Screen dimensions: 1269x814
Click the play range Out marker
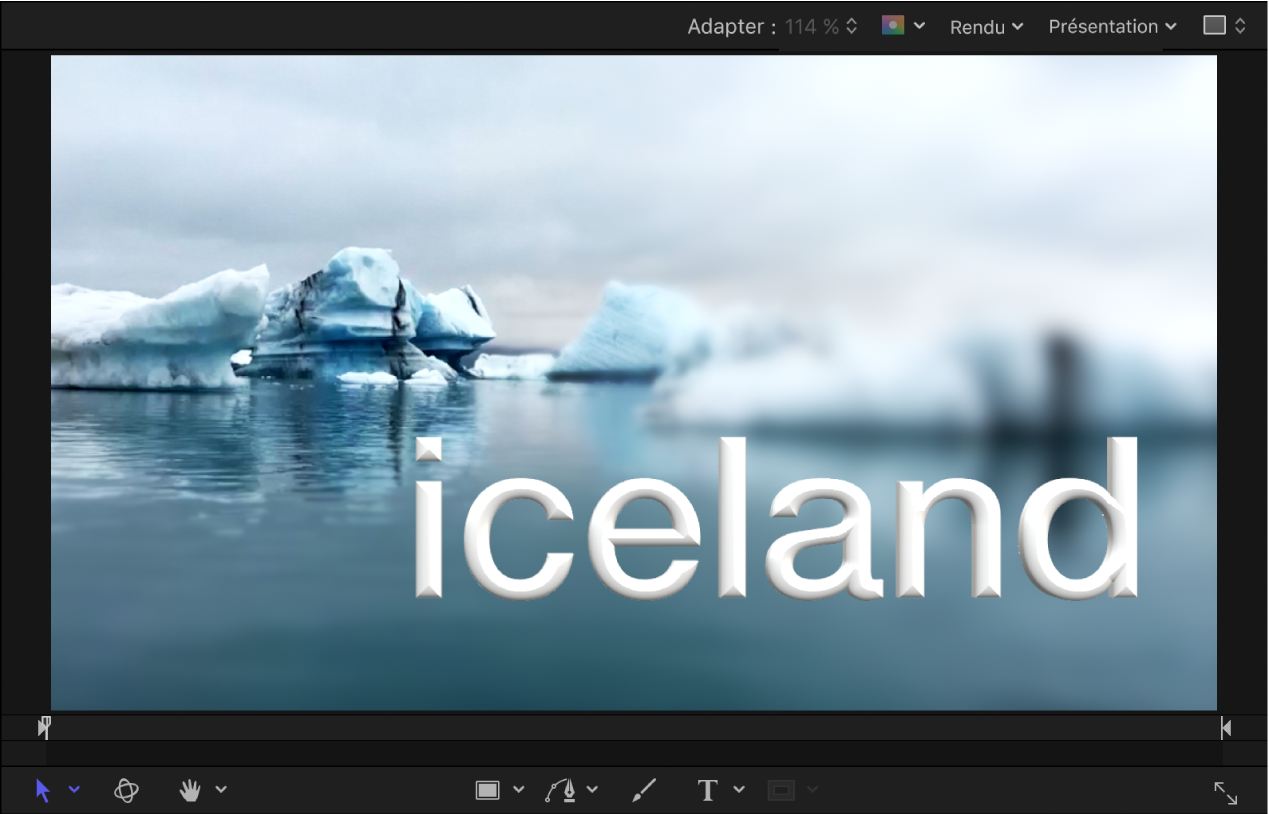[1226, 728]
